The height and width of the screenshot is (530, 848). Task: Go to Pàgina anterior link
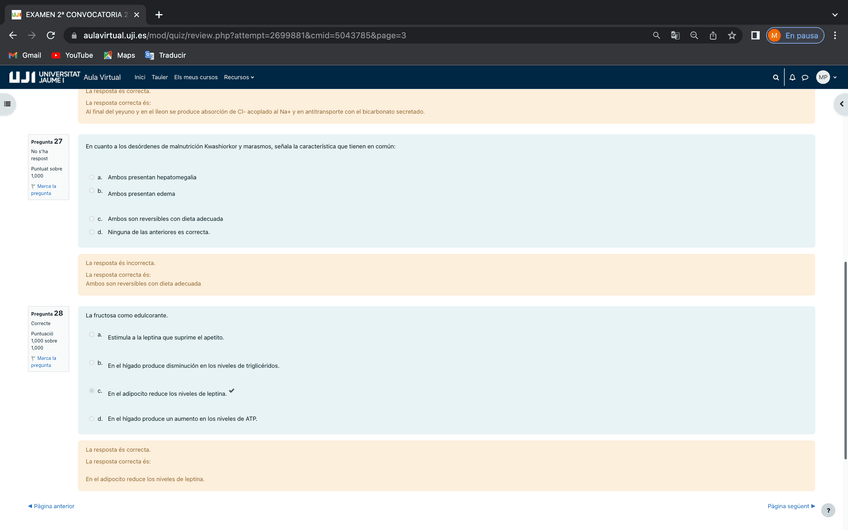click(x=52, y=506)
